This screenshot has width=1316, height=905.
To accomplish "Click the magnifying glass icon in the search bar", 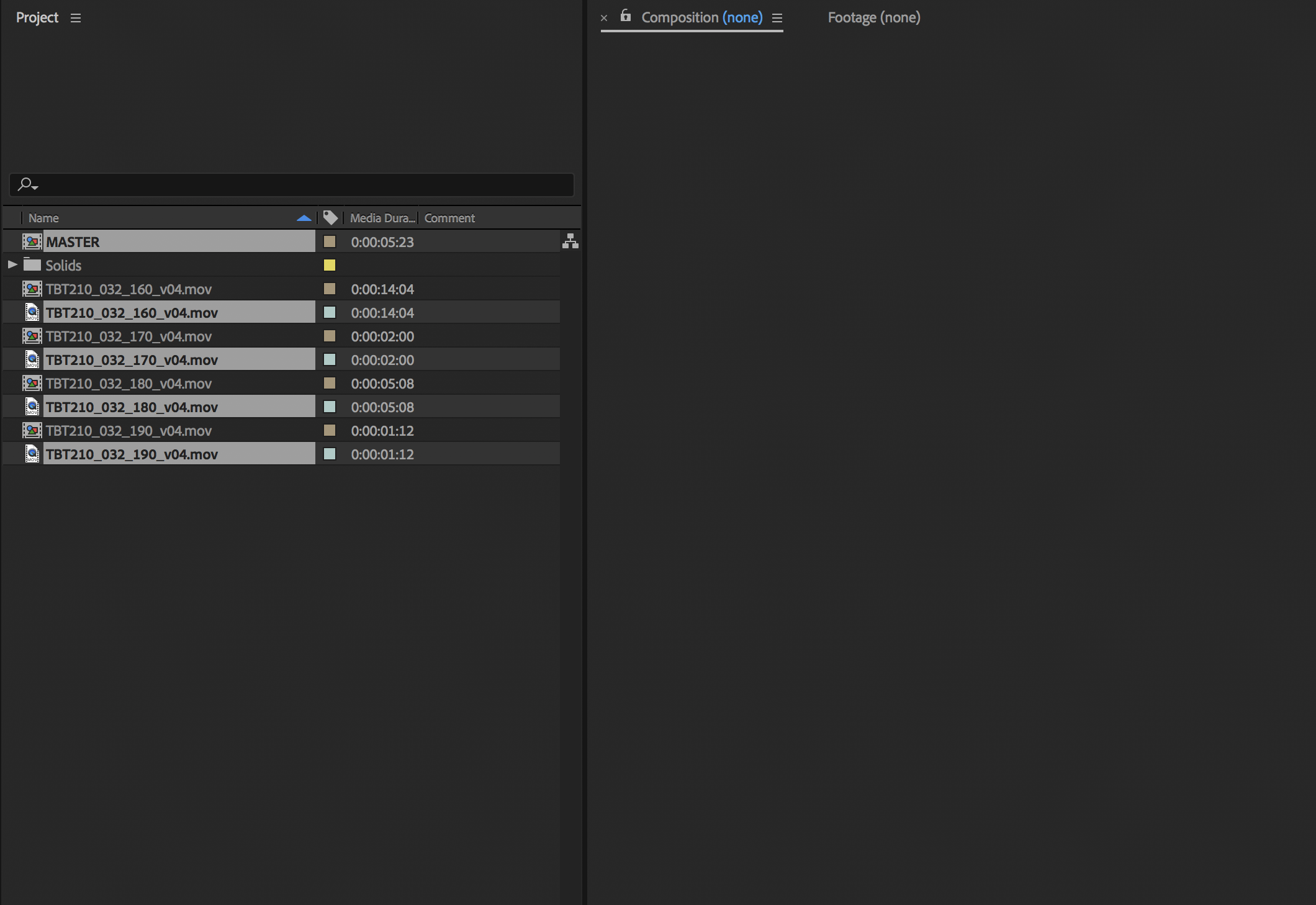I will tap(25, 184).
